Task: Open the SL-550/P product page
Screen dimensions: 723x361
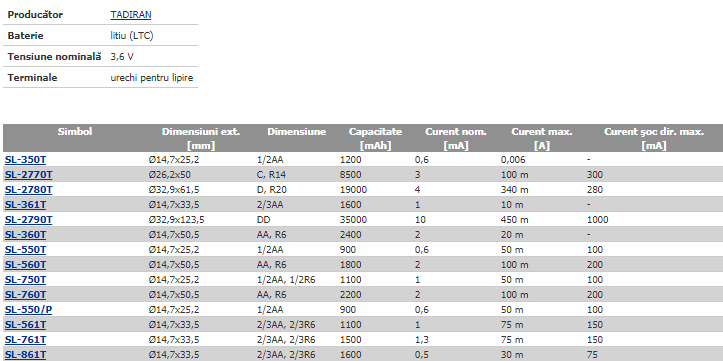Action: (28, 309)
